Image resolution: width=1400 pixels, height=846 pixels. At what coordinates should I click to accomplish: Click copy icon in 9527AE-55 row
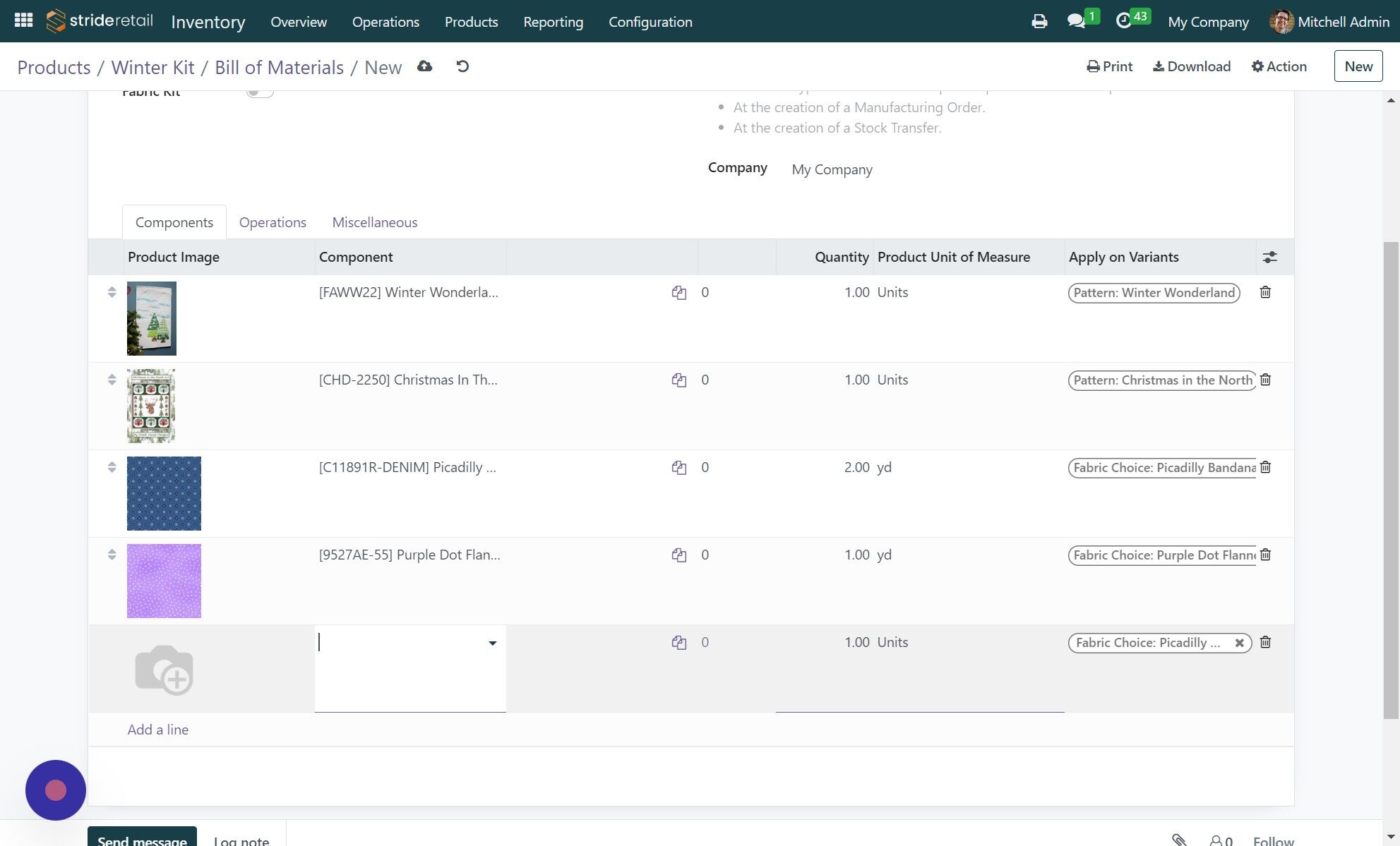click(679, 555)
